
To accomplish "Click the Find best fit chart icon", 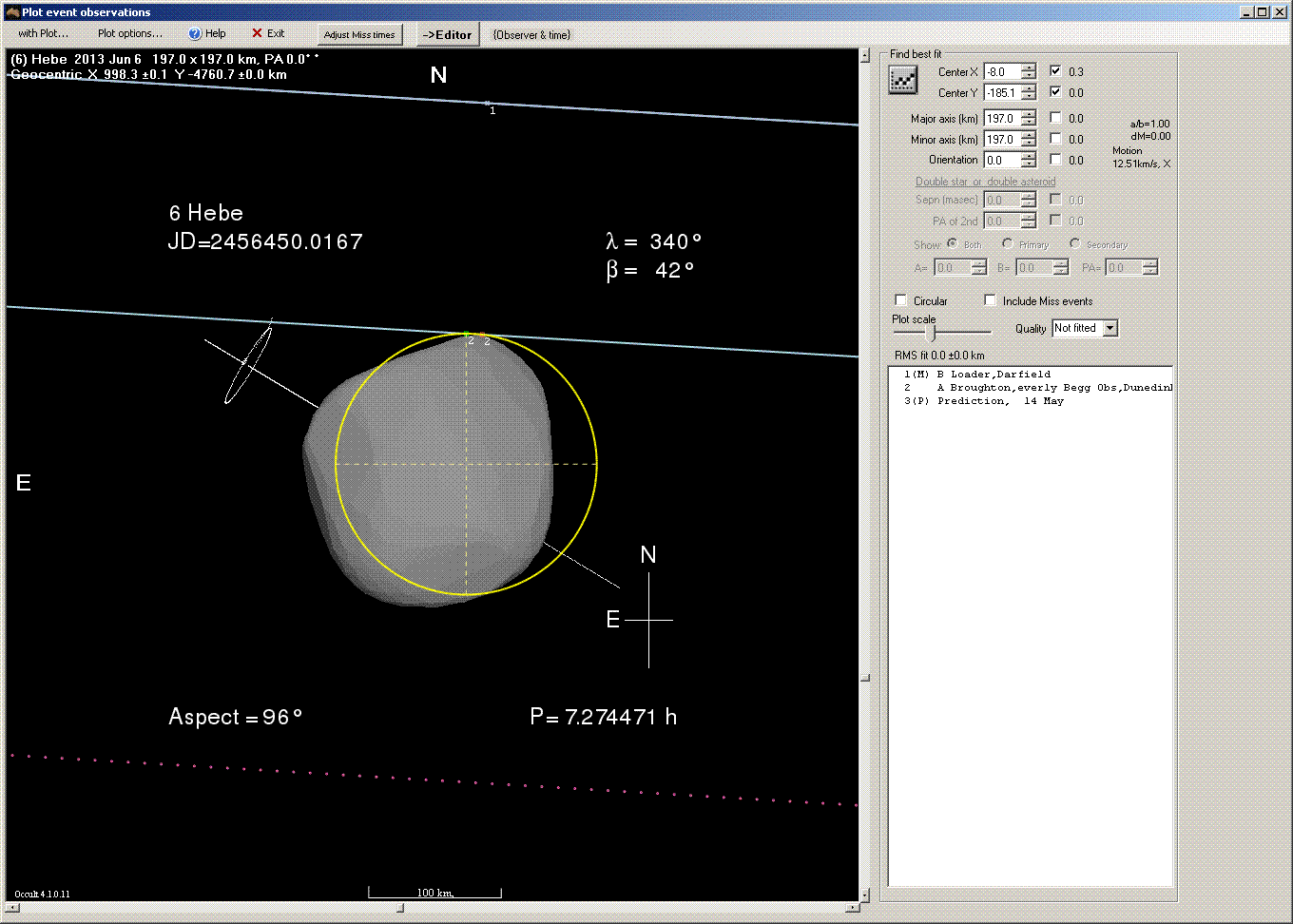I will [902, 81].
